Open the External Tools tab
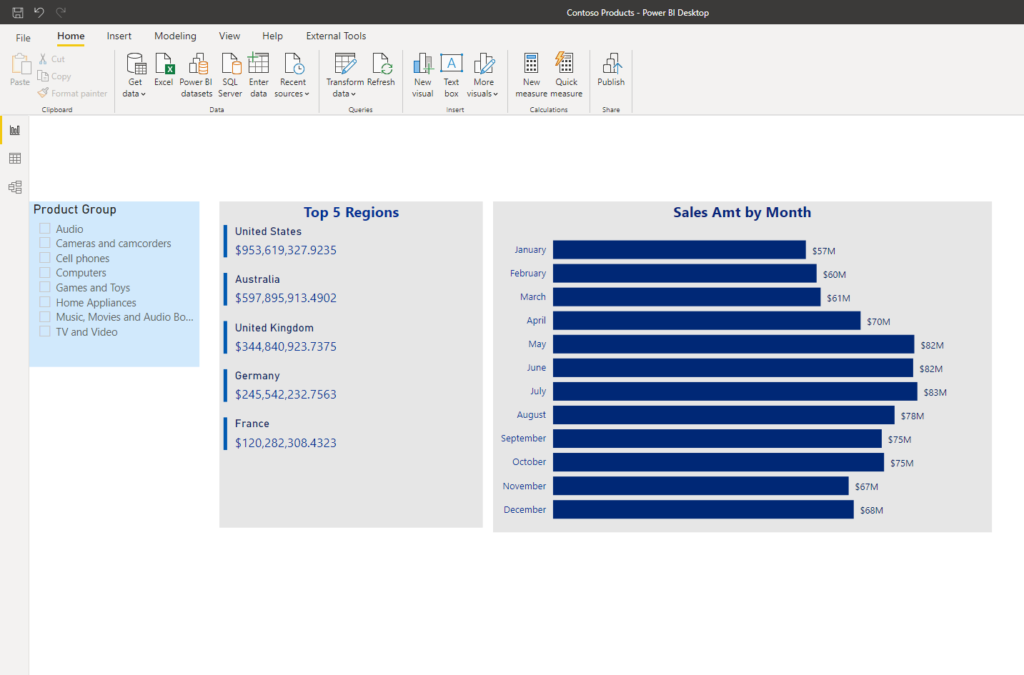Screen dimensions: 1024x675 click(x=336, y=36)
